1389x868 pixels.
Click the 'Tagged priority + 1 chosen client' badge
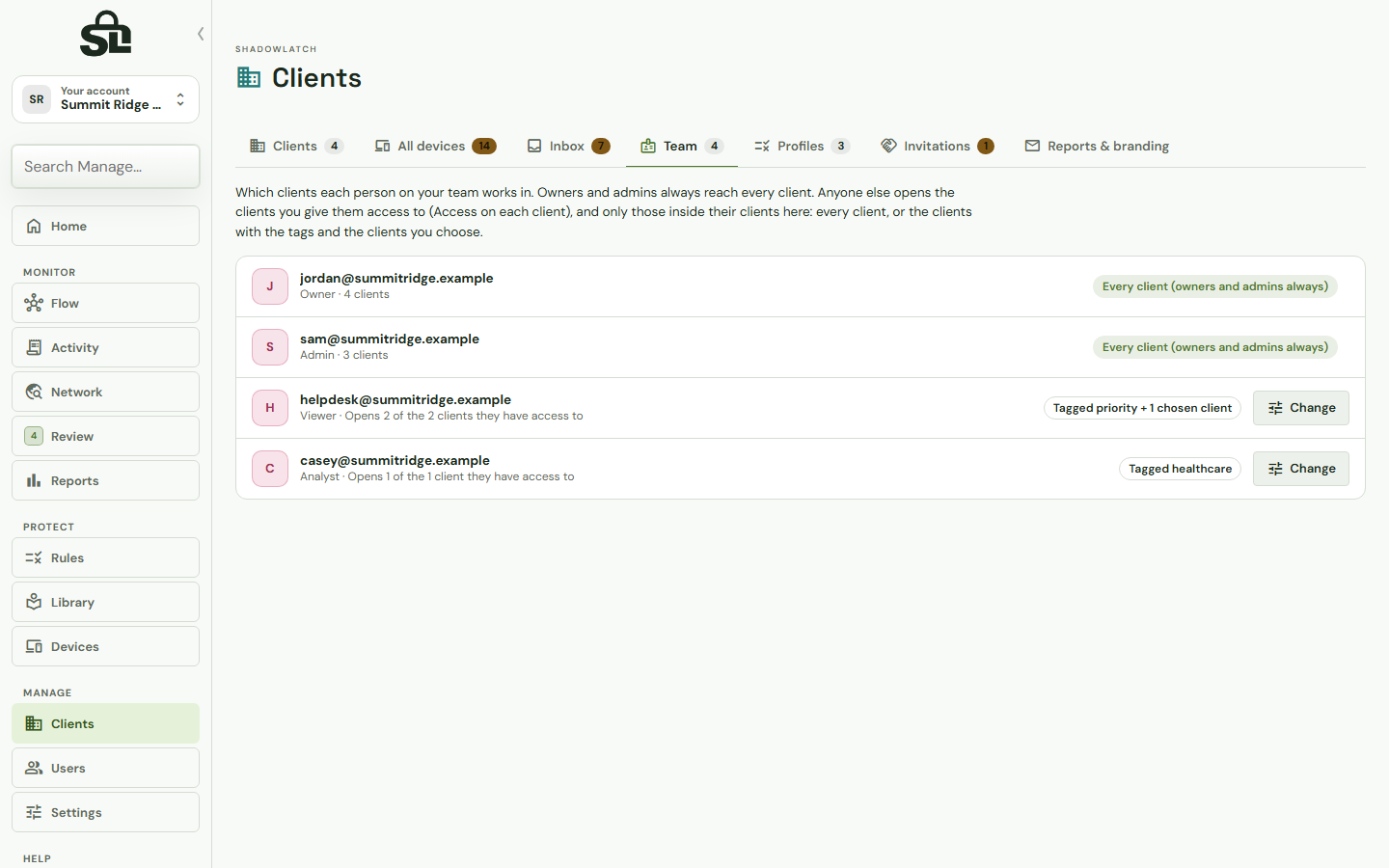(x=1142, y=408)
